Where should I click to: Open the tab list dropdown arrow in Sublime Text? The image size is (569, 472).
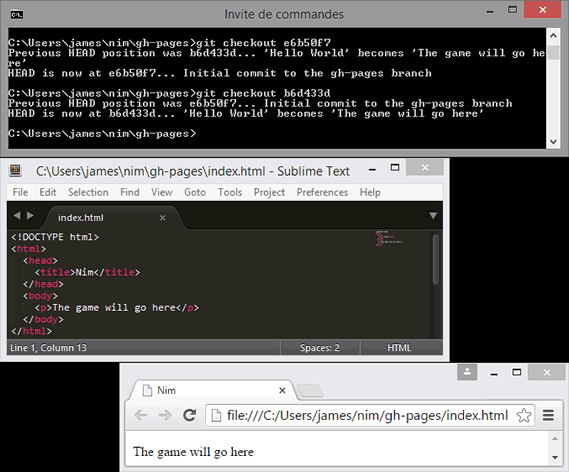point(433,216)
